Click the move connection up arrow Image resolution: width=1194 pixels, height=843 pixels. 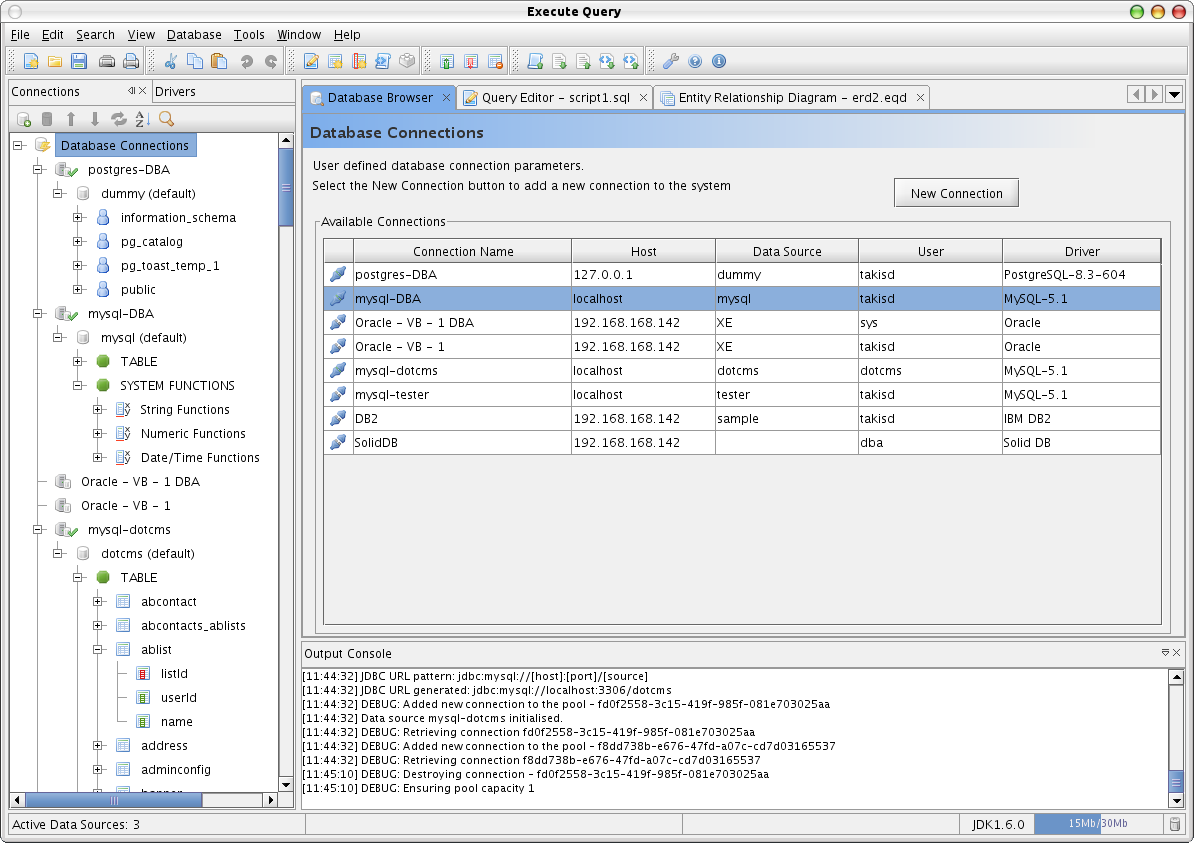pyautogui.click(x=71, y=119)
